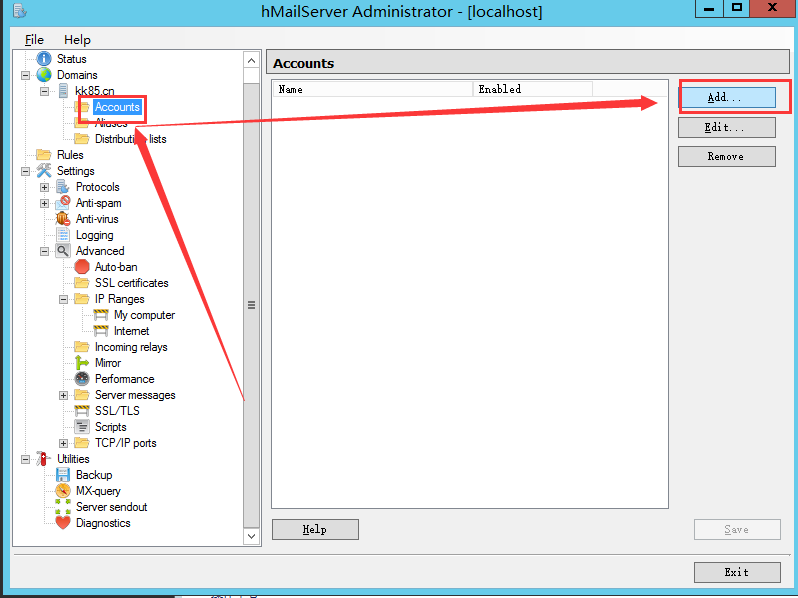Screen dimensions: 798x598
Task: Click the Distribution lists folder icon
Action: [81, 139]
